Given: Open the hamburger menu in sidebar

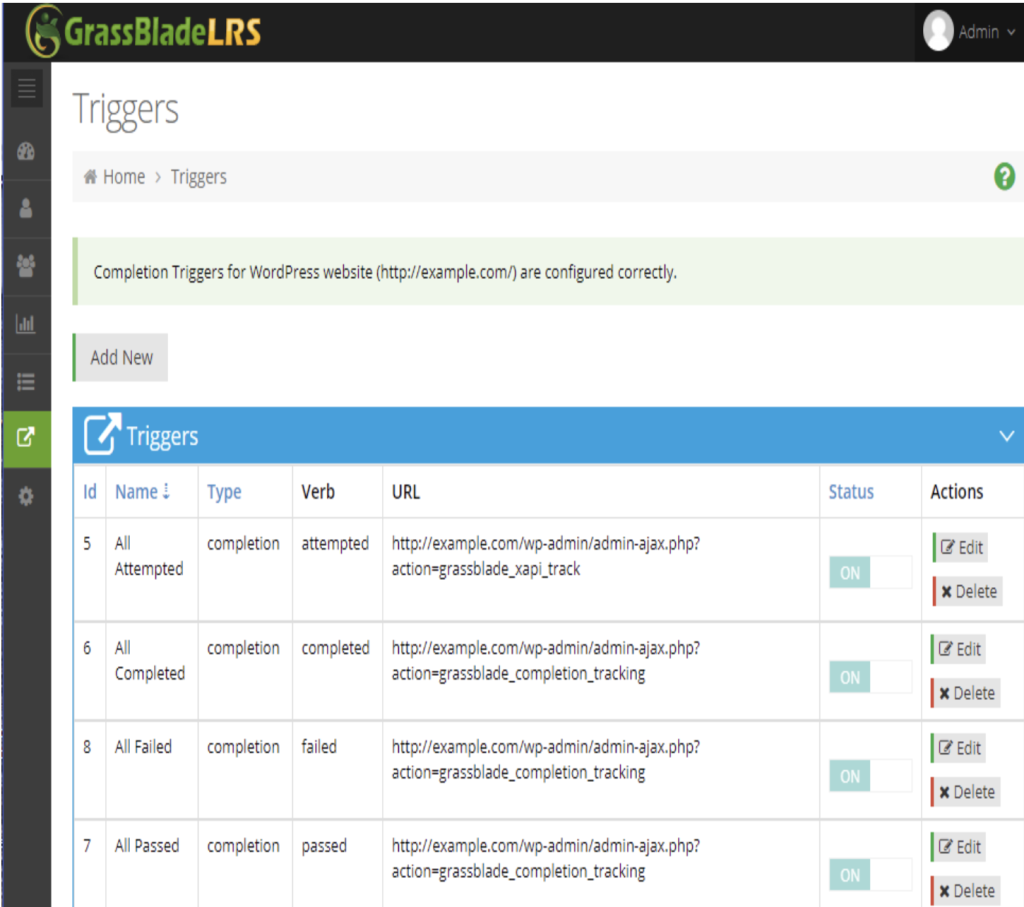Looking at the screenshot, I should [x=27, y=88].
